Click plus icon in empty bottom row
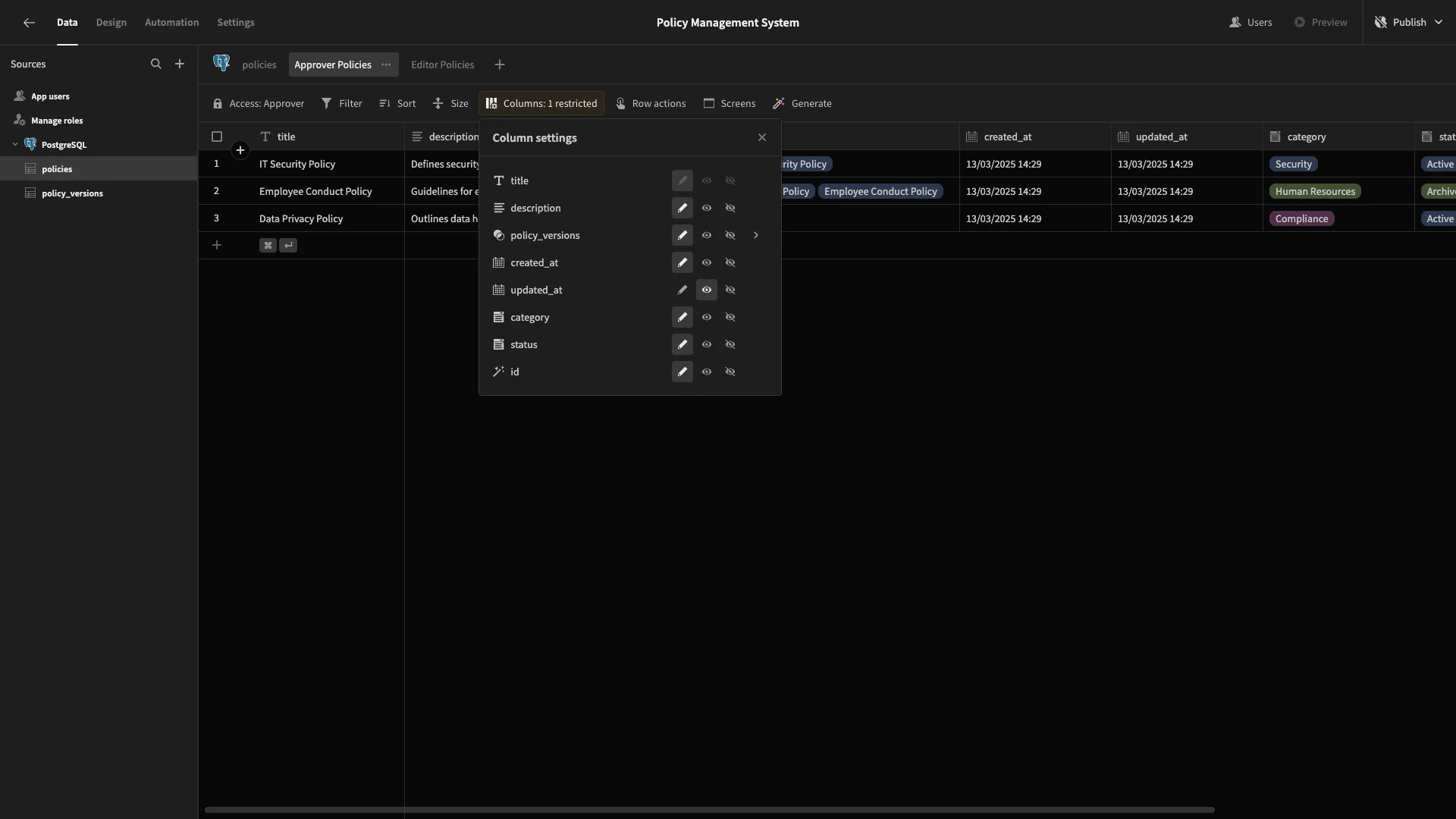Viewport: 1456px width, 819px height. pyautogui.click(x=217, y=245)
